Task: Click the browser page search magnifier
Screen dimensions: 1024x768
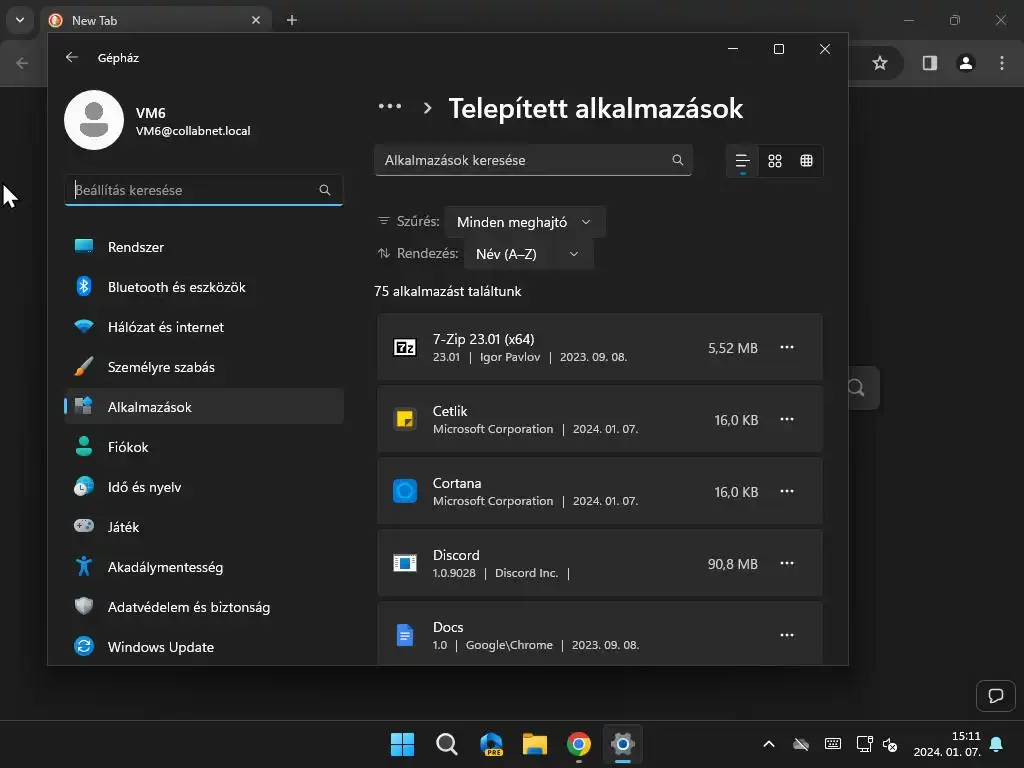Action: coord(857,388)
